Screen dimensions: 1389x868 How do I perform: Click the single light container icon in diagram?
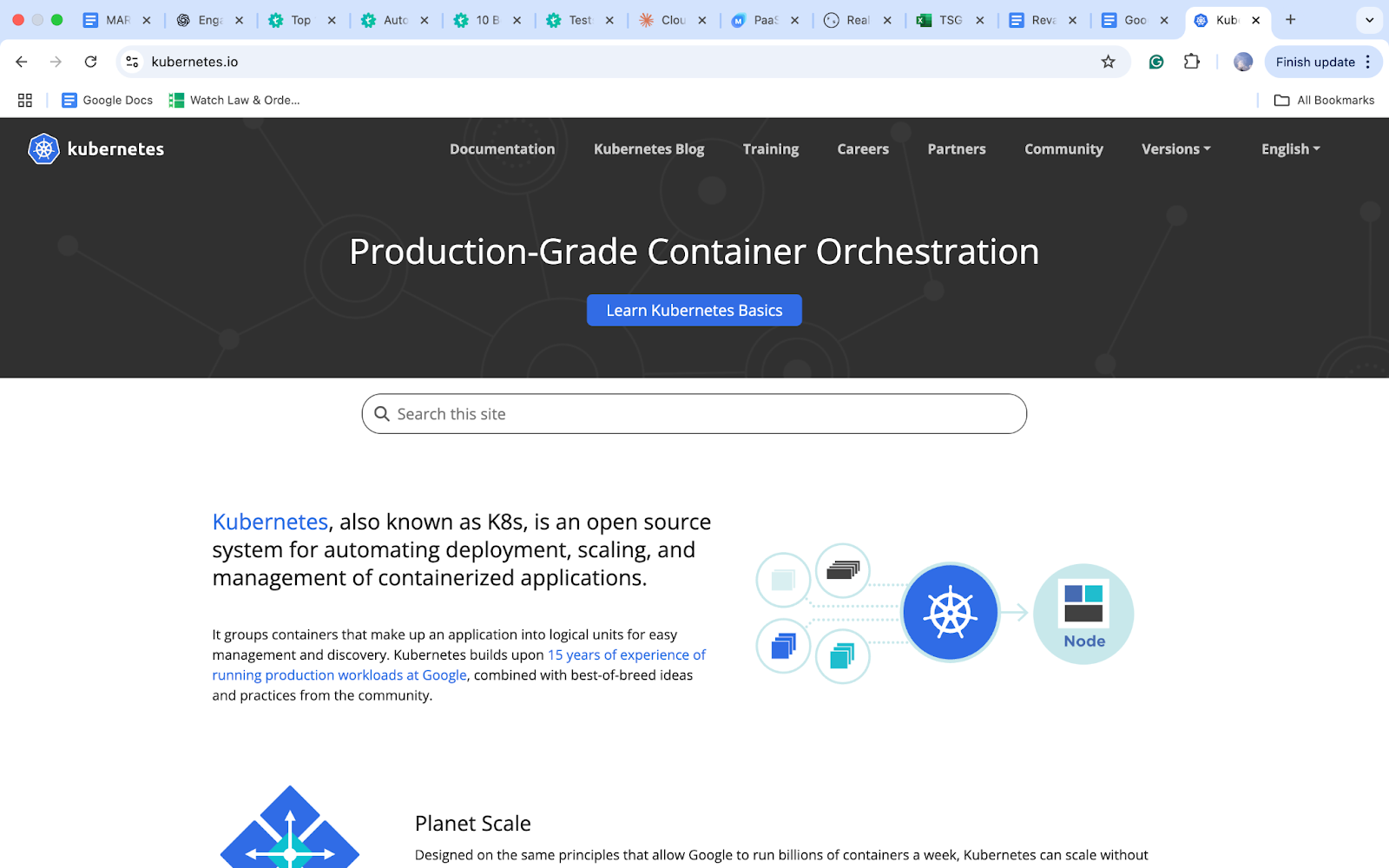(x=784, y=580)
